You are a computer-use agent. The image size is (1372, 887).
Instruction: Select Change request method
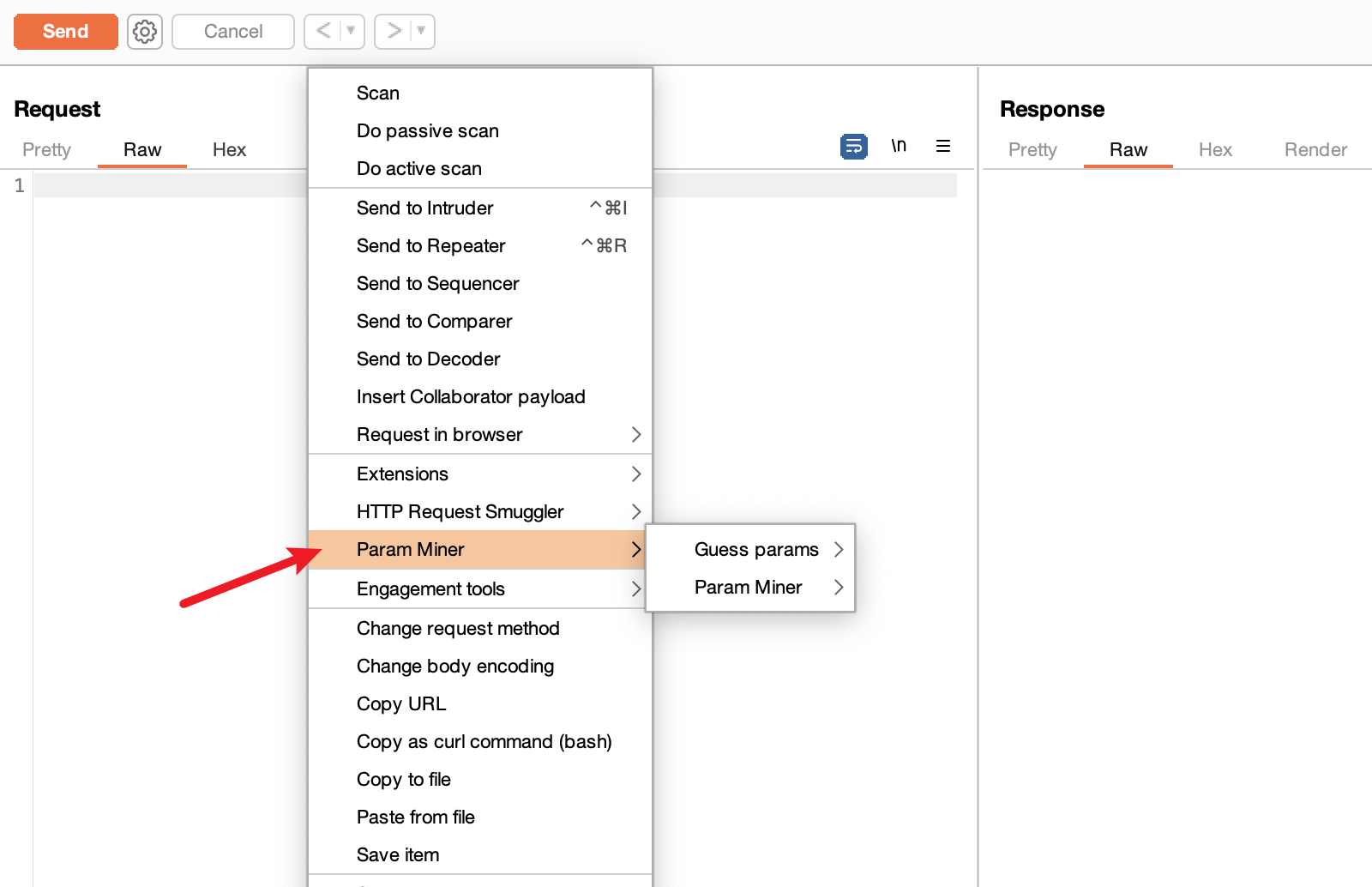click(x=480, y=628)
